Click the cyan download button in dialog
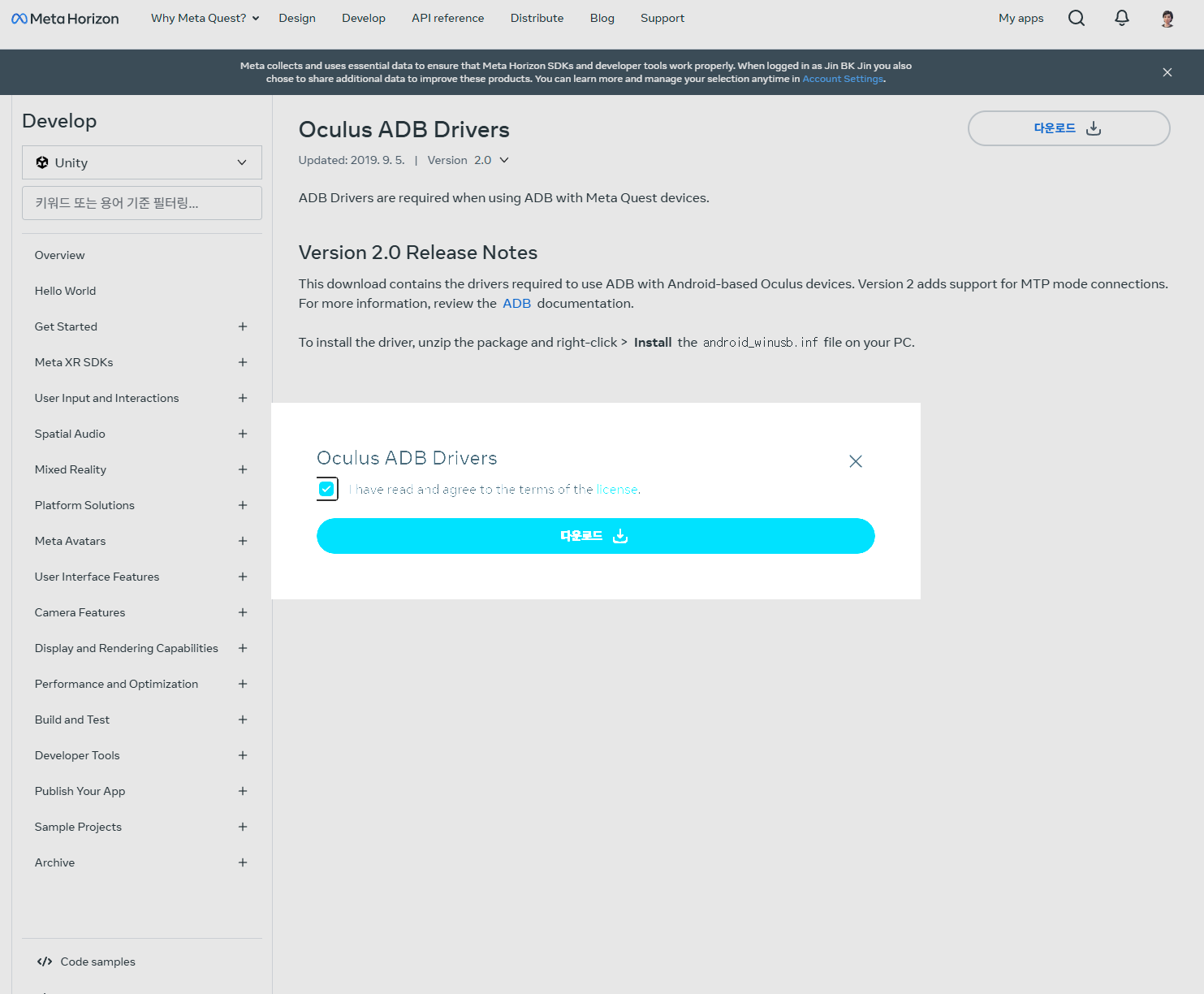Screen dimensions: 1204x994 click(x=596, y=536)
